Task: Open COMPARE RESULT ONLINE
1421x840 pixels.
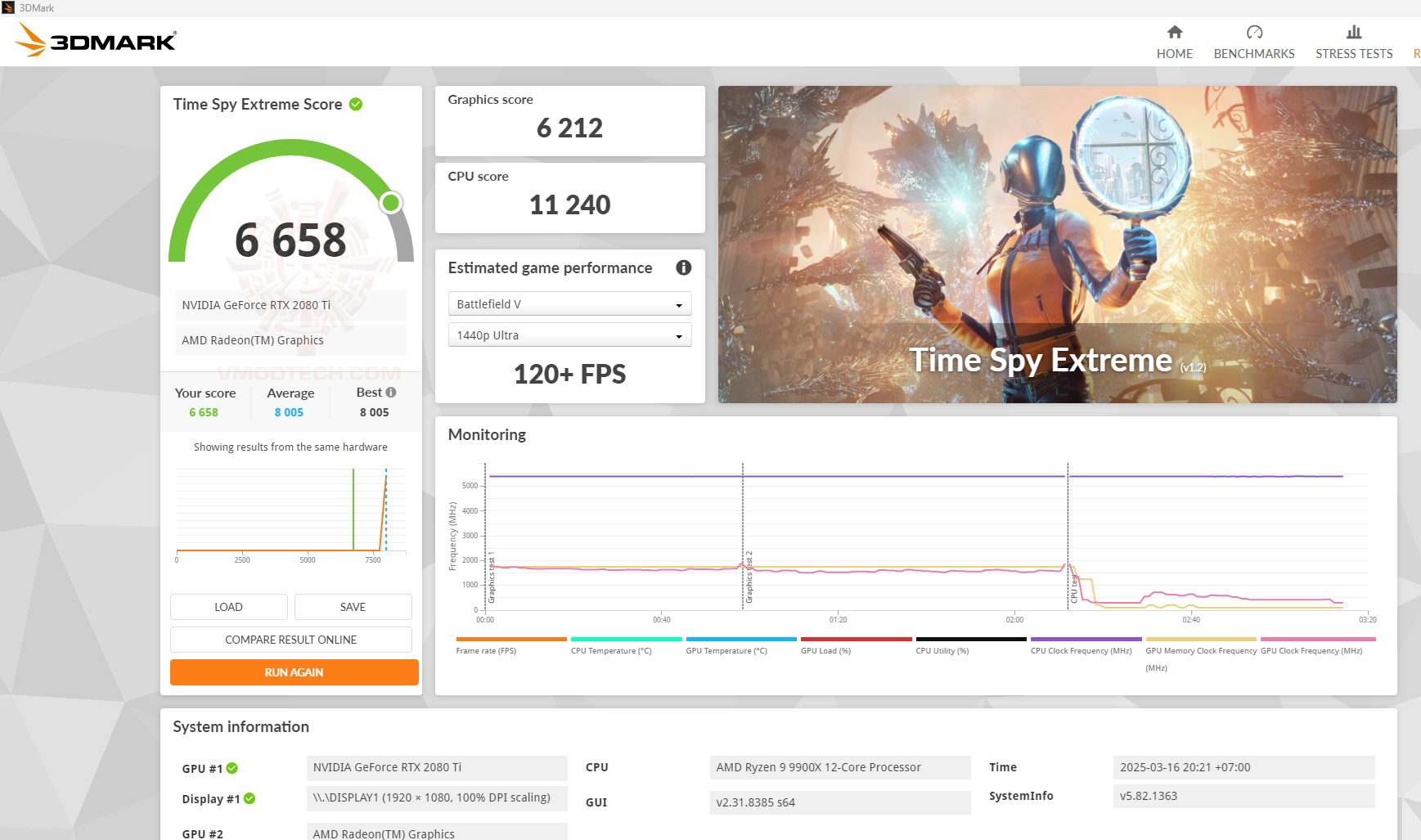Action: [x=290, y=639]
